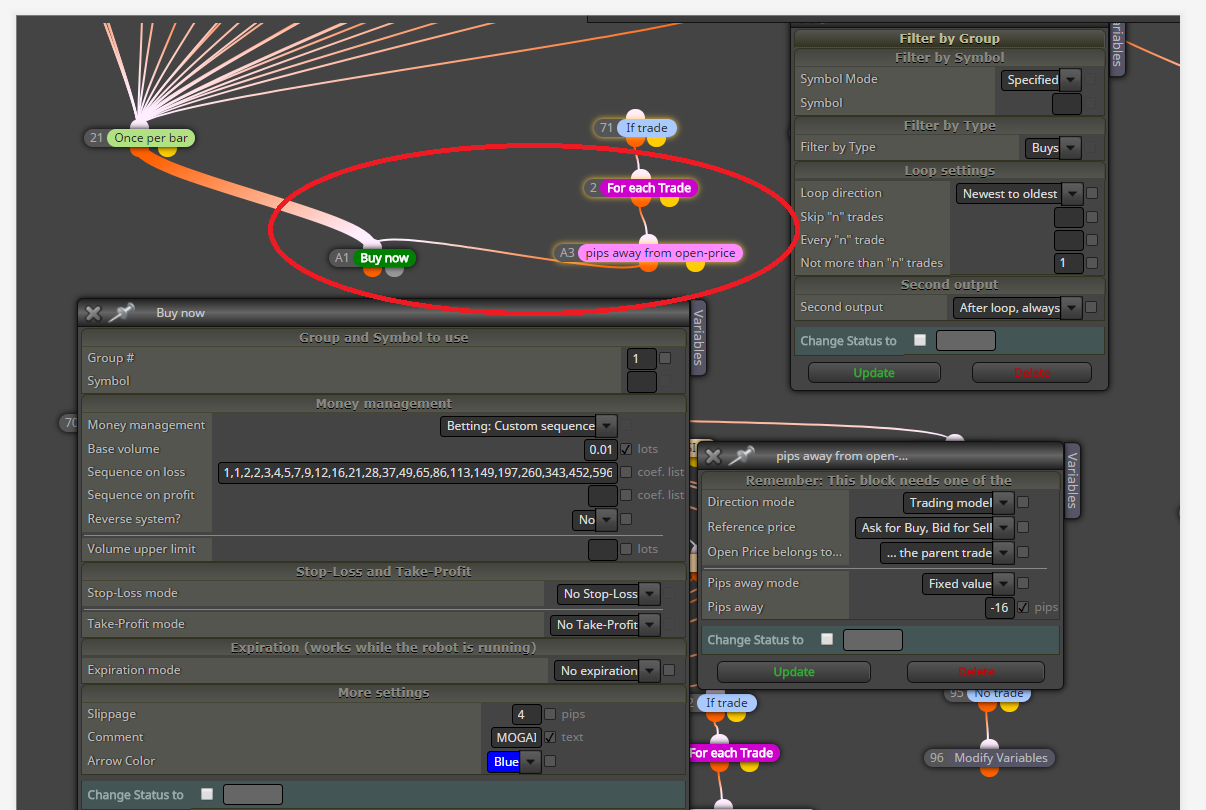Toggle Sequence on profit coef. list checkbox
The image size is (1206, 810).
point(626,495)
